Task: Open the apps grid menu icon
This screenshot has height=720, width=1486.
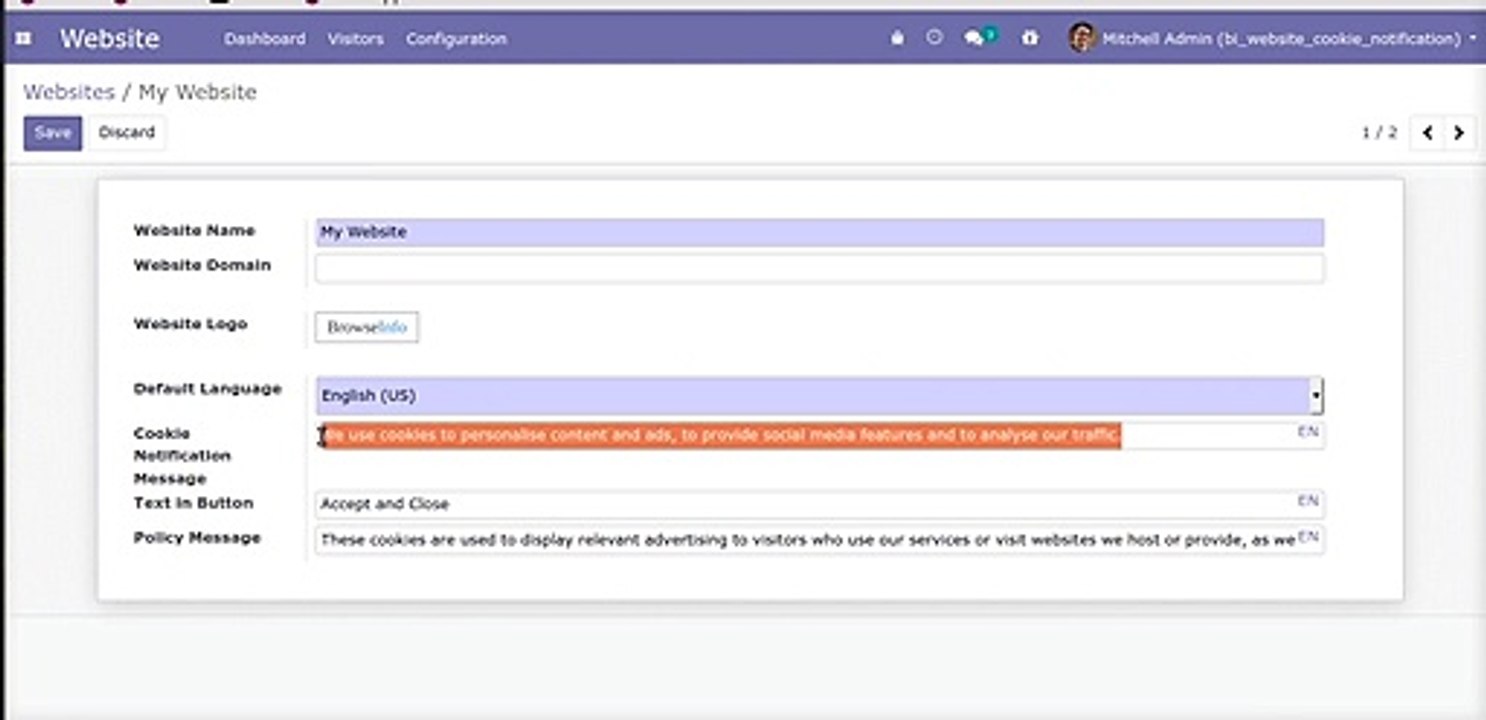Action: (23, 39)
